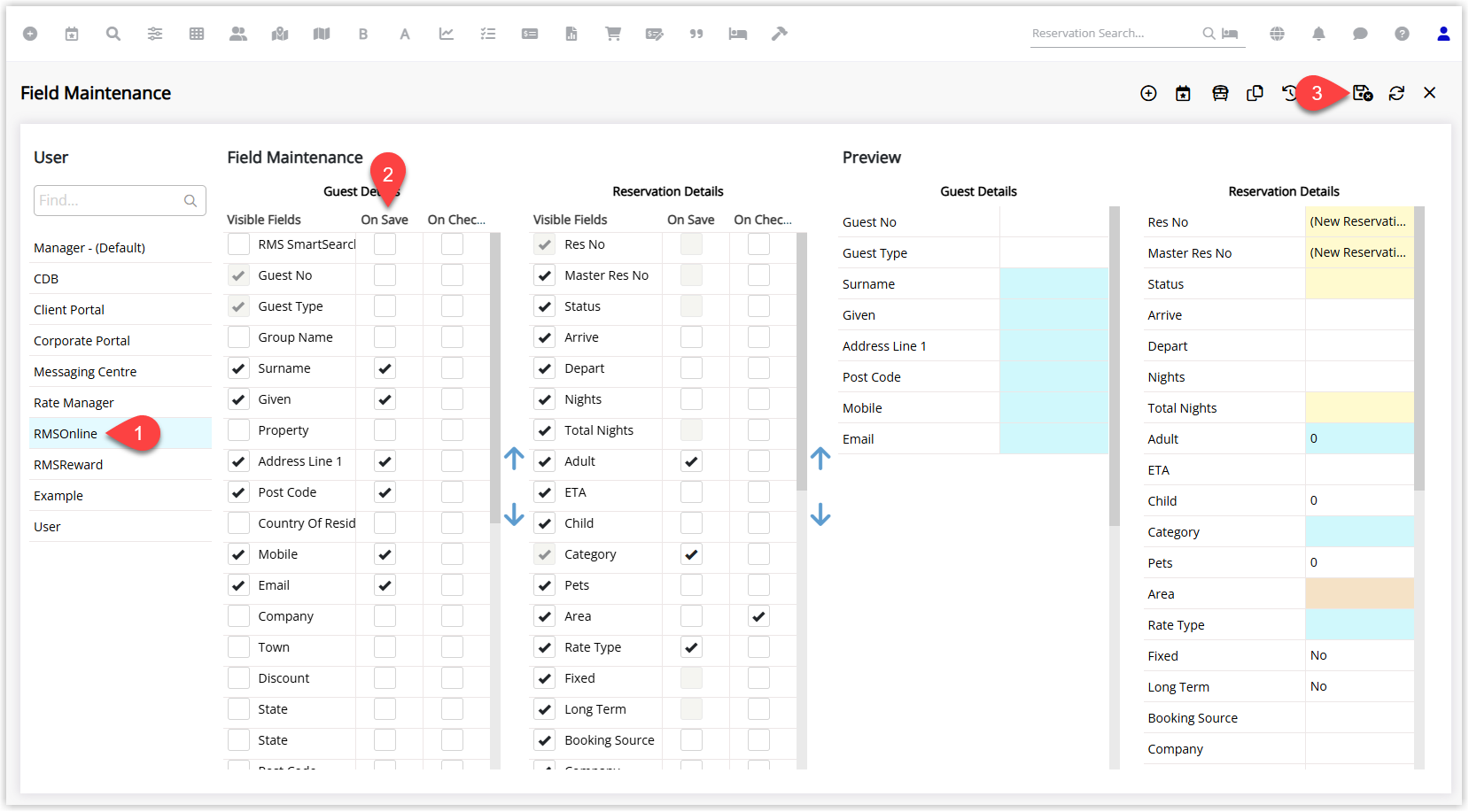Select Example in User list
Viewport: 1469px width, 812px height.
pos(120,496)
